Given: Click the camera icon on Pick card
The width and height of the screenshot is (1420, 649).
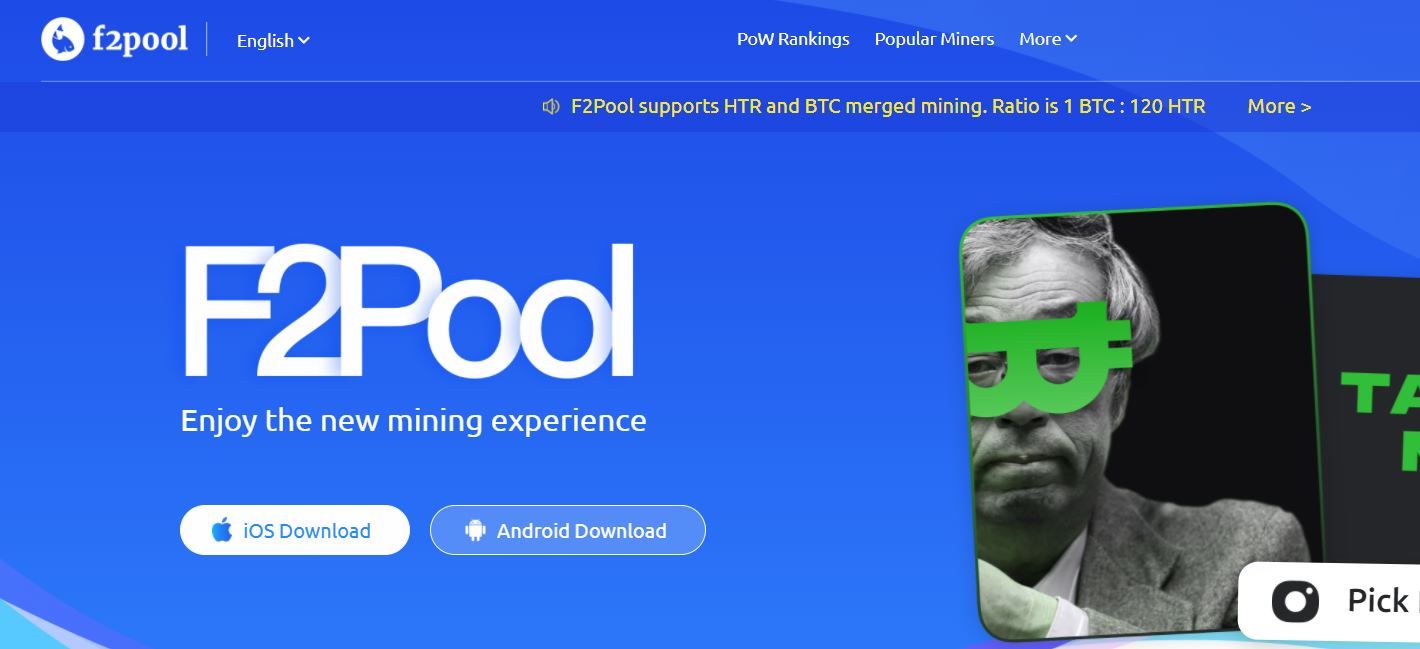Looking at the screenshot, I should click(x=1295, y=601).
